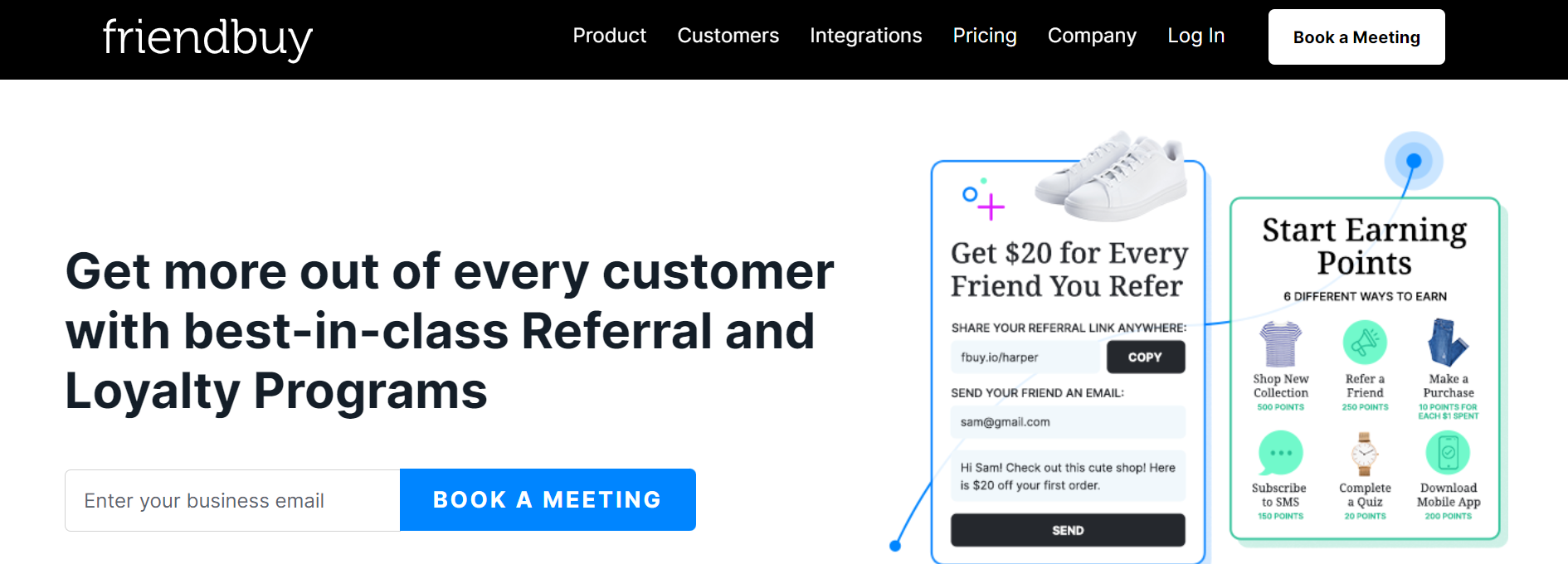The height and width of the screenshot is (564, 1568).
Task: Click the black SEND button
Action: coord(1068,530)
